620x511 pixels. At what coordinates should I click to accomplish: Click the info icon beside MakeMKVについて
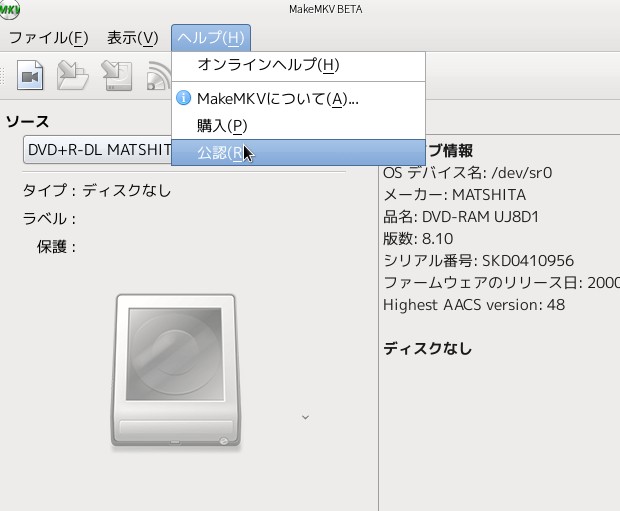(183, 98)
